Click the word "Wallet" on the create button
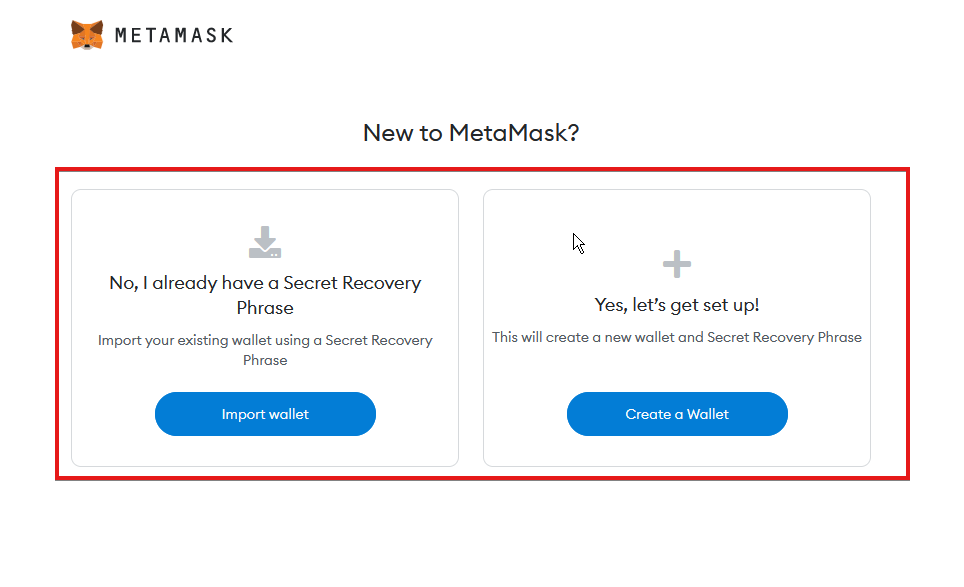Viewport: 964px width, 587px height. [x=708, y=414]
